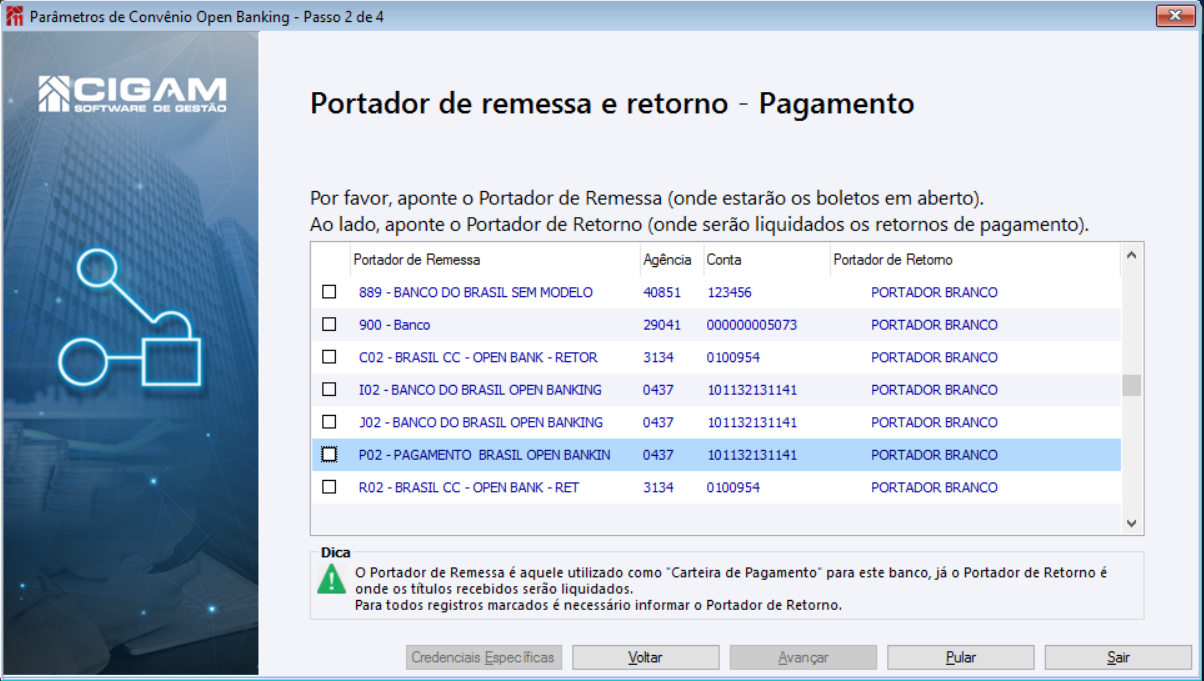Click conta 0100954 in the C02 row

pyautogui.click(x=733, y=357)
